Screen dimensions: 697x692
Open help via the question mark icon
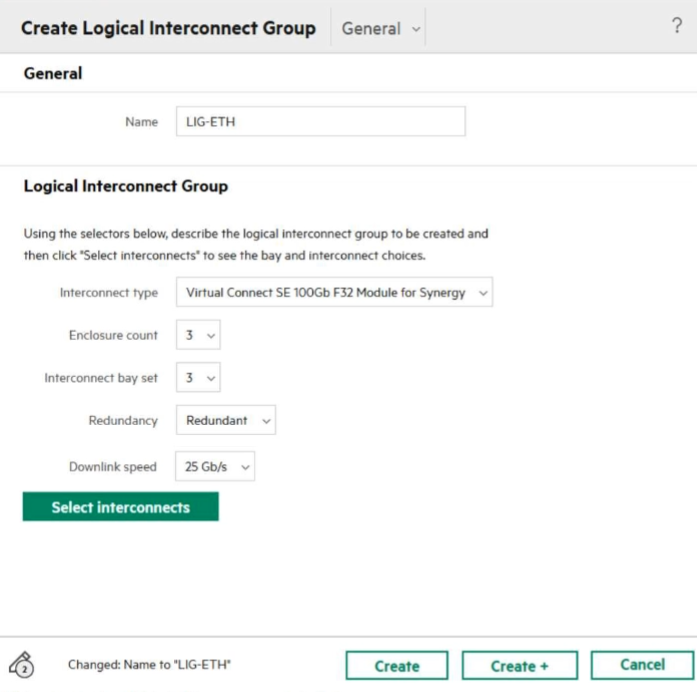point(676,27)
